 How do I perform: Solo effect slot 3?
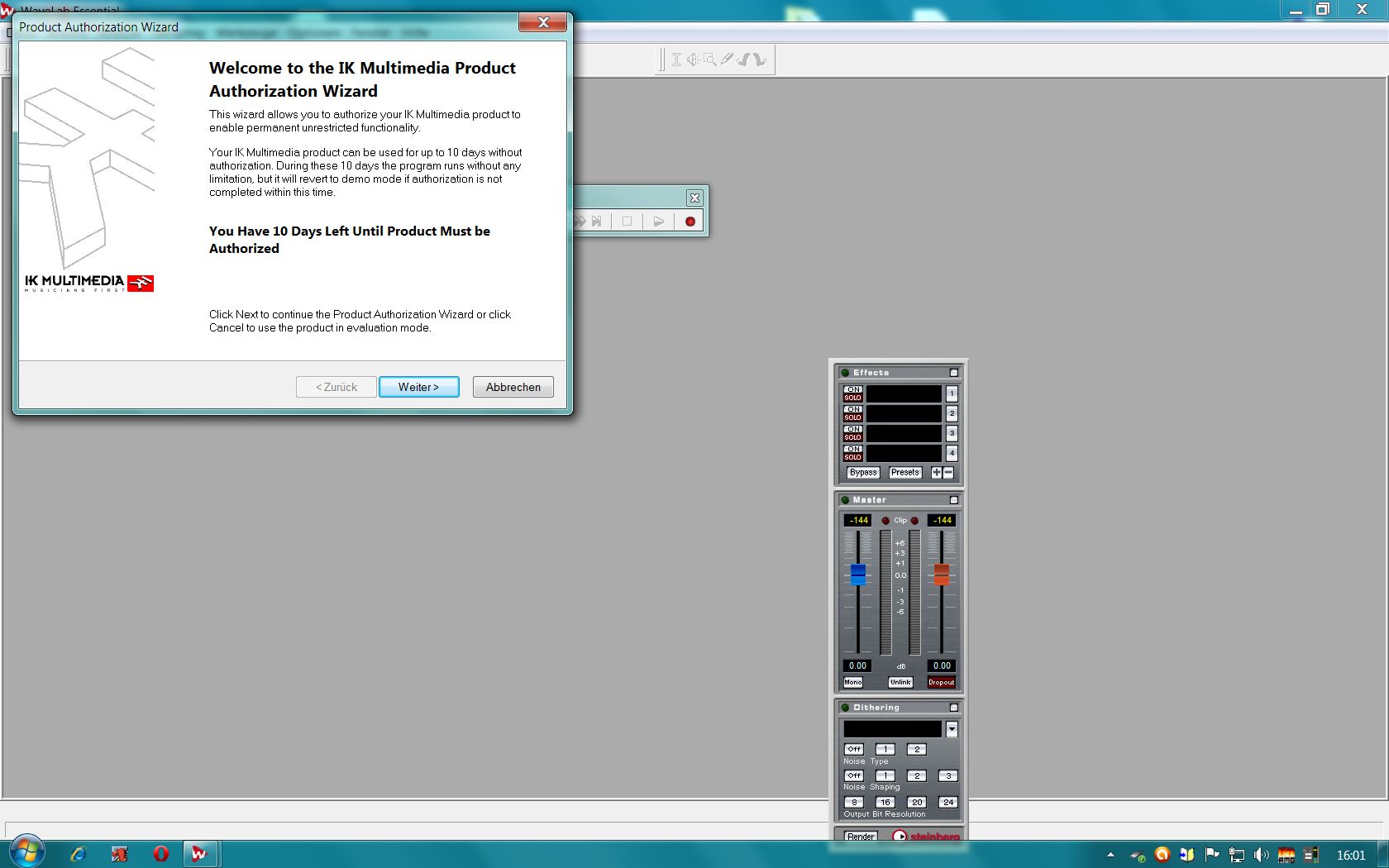coord(853,437)
